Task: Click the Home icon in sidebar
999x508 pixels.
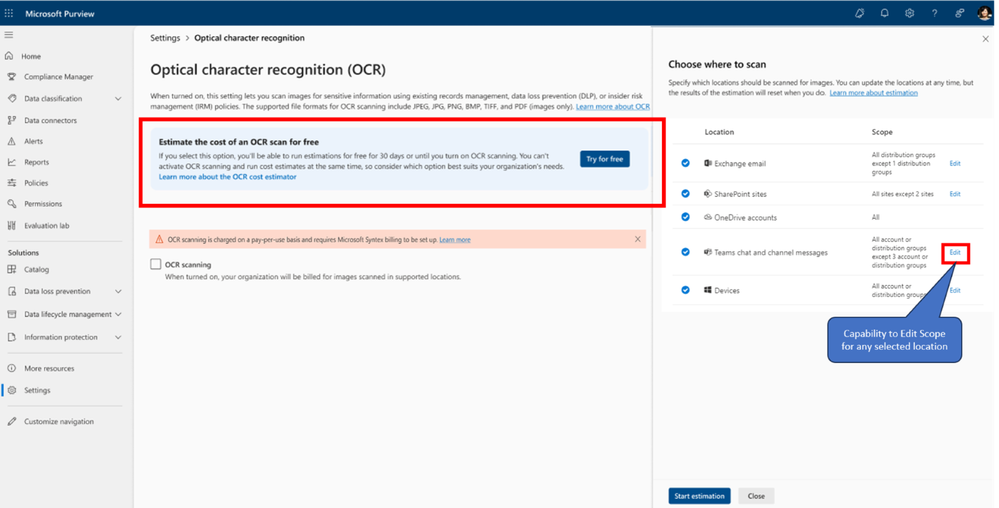Action: click(10, 56)
